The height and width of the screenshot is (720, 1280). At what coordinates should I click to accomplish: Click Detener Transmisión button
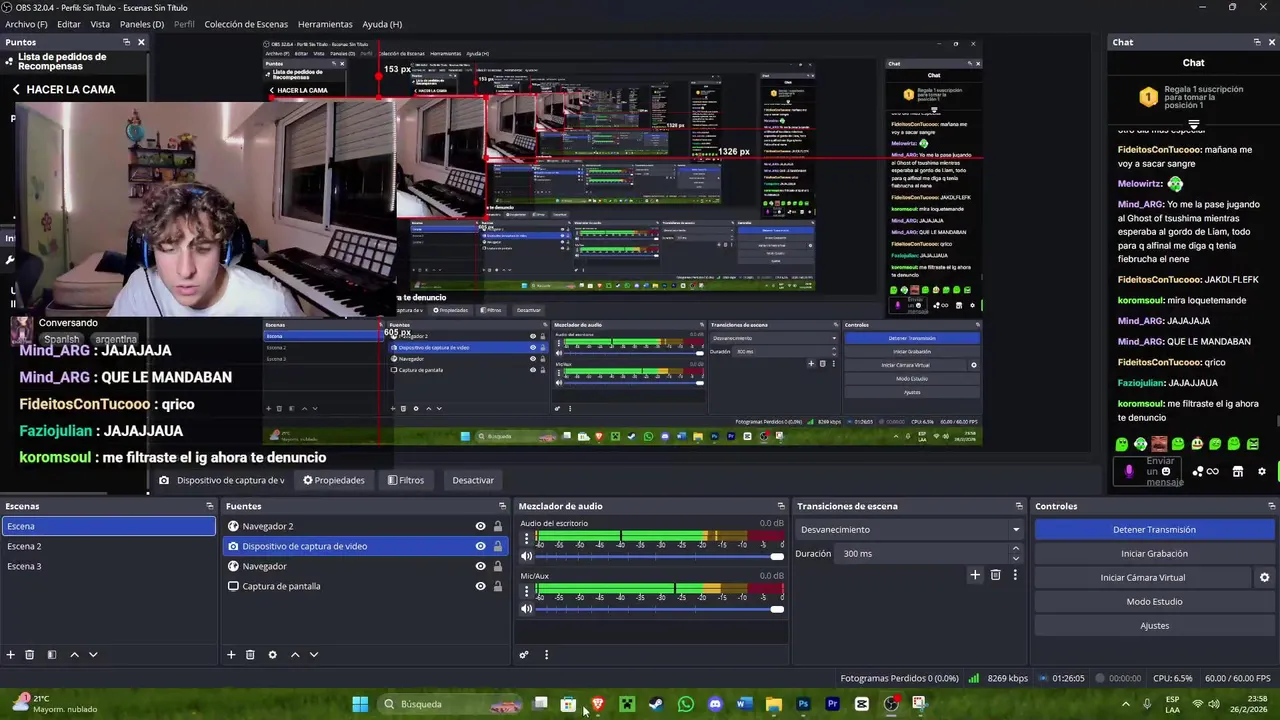1154,529
